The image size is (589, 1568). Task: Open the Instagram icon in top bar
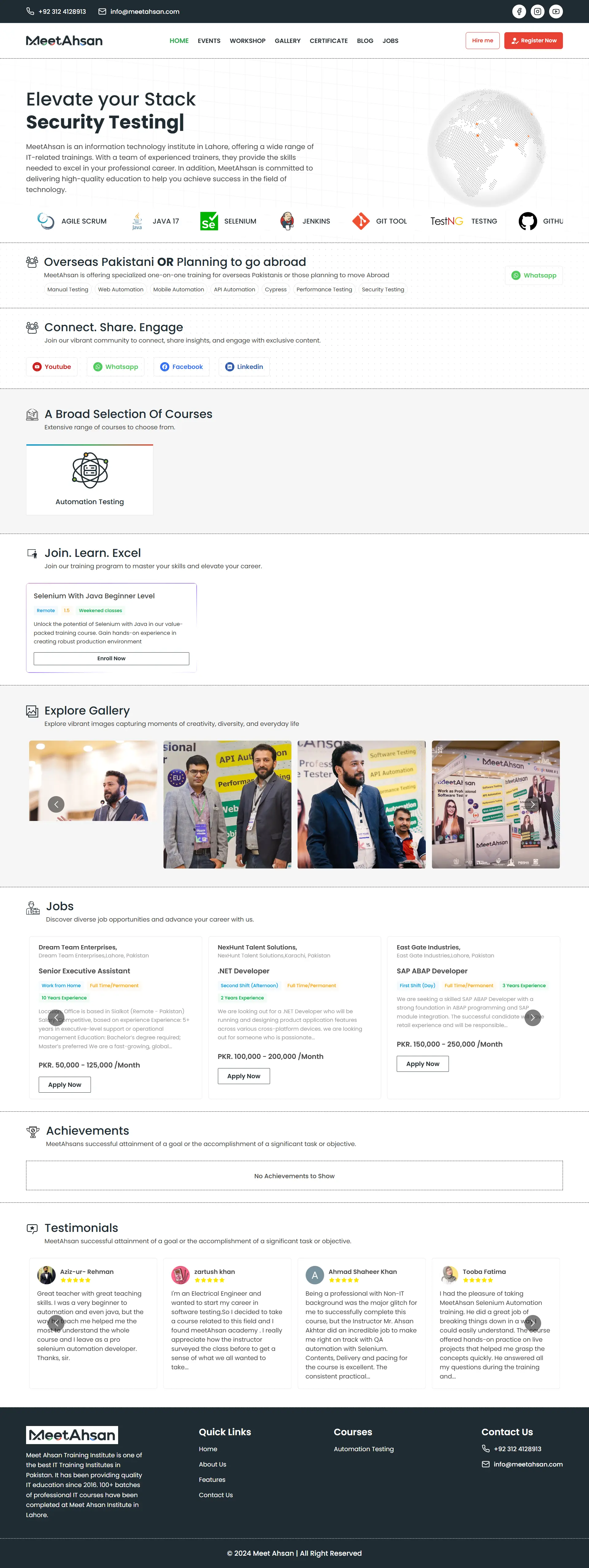click(x=537, y=12)
